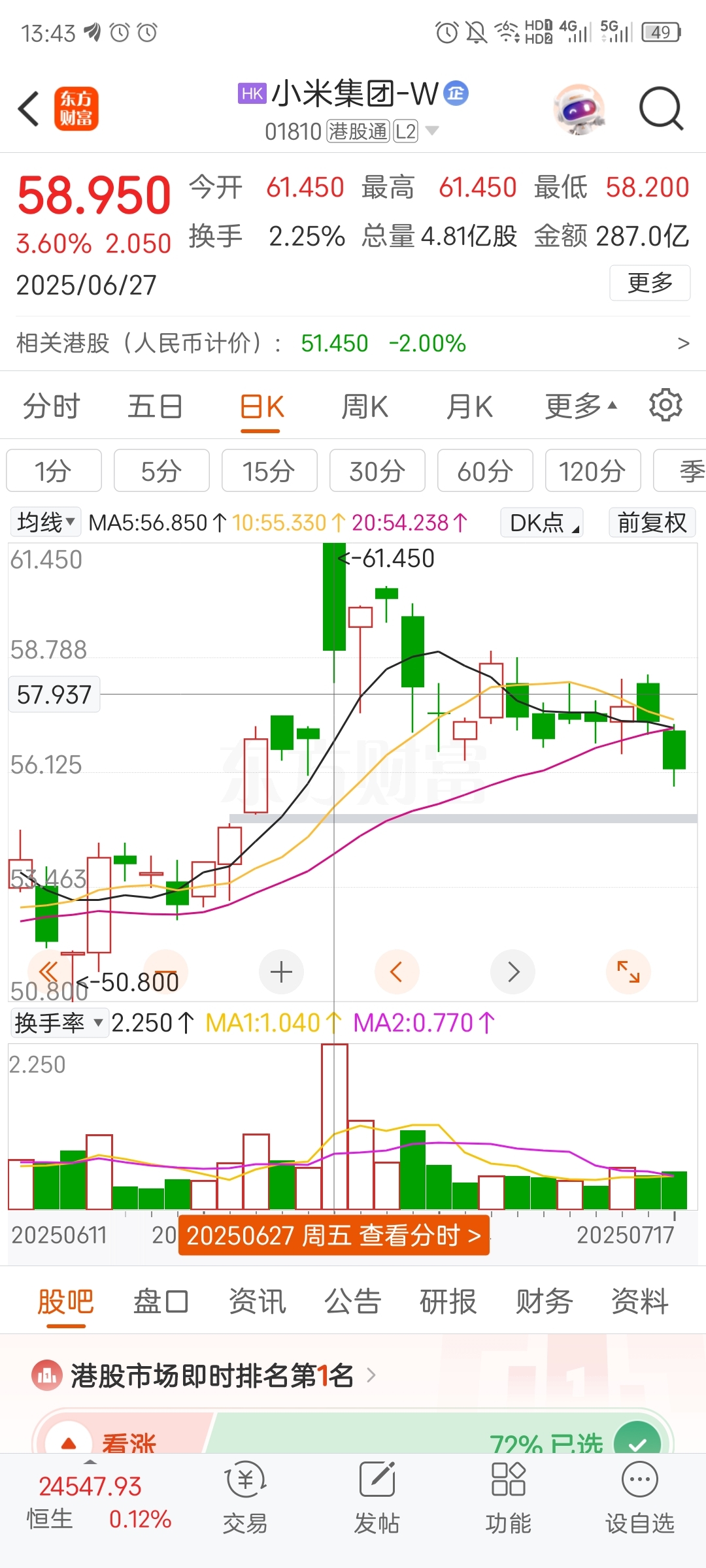Open the robot AI assistant avatar
Image resolution: width=706 pixels, height=1568 pixels.
[x=579, y=108]
